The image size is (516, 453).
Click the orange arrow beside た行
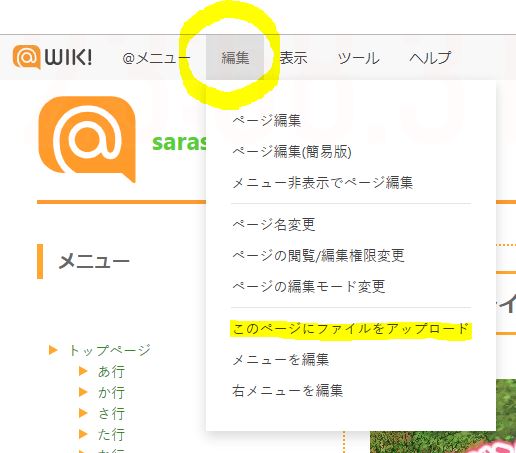pos(83,434)
